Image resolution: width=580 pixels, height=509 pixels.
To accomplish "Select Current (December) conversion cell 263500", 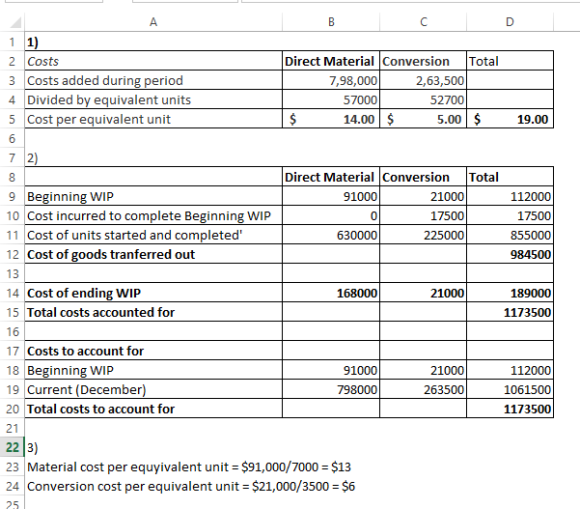I will click(x=423, y=390).
